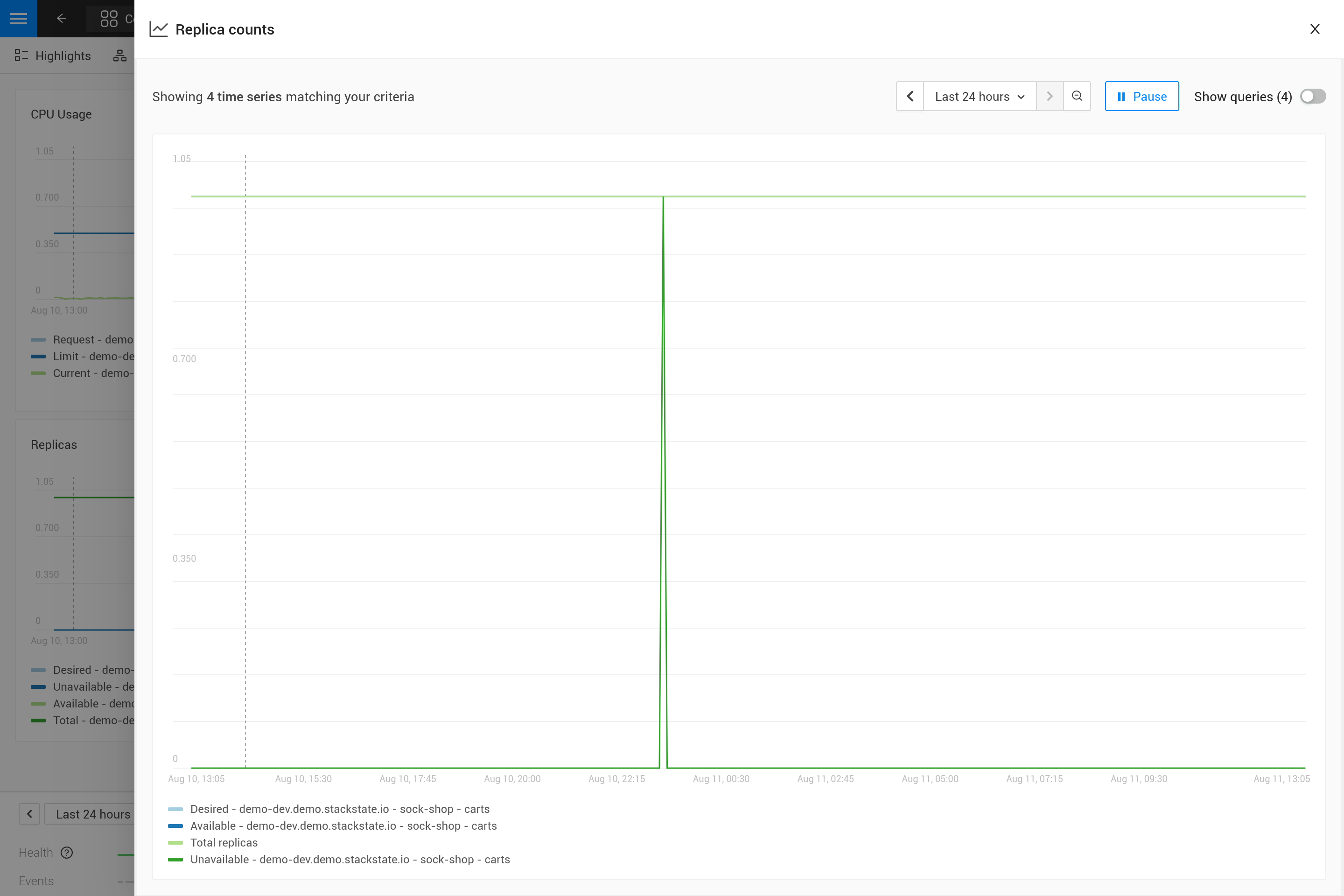The height and width of the screenshot is (896, 1344).
Task: Click the forward time navigation chevron
Action: coord(1050,96)
